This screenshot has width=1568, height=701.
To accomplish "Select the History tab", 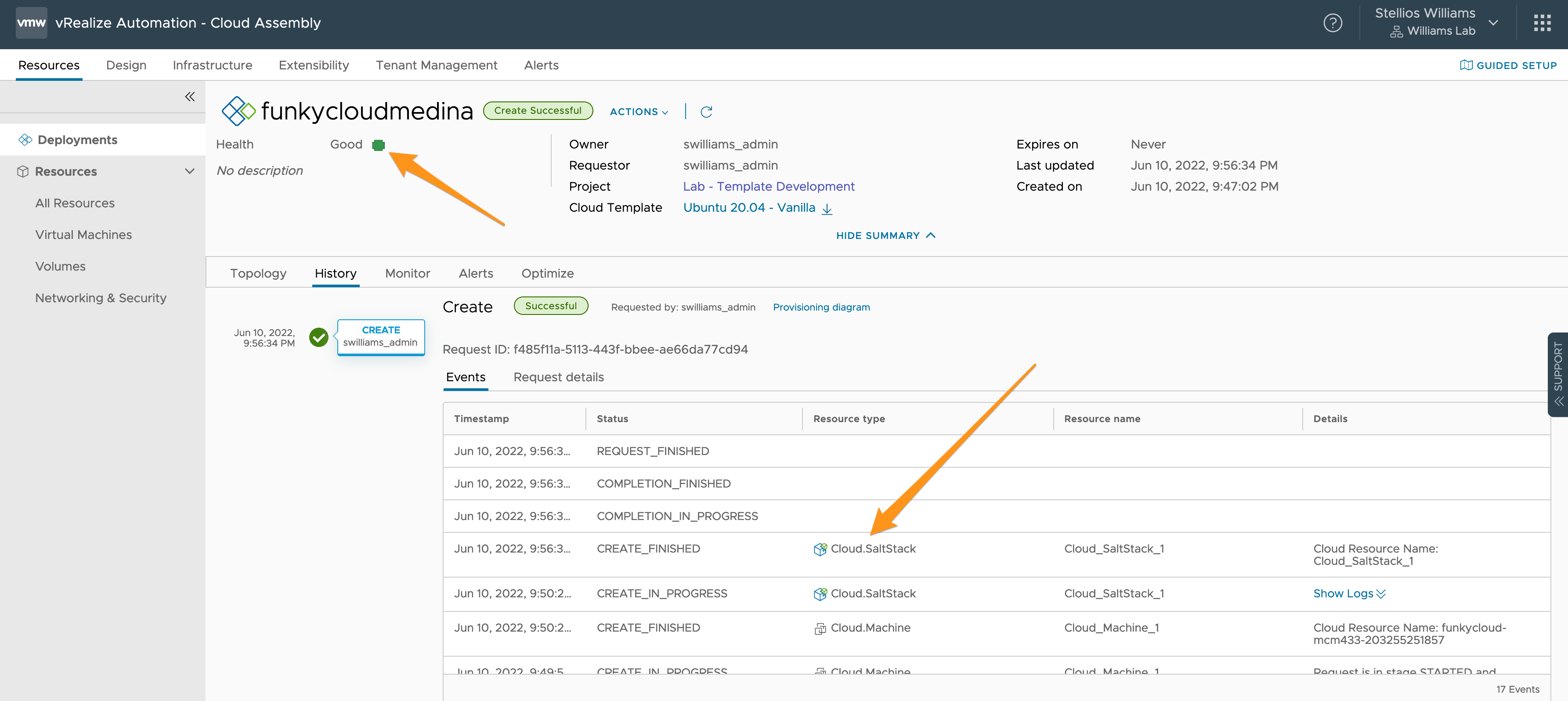I will pyautogui.click(x=336, y=273).
